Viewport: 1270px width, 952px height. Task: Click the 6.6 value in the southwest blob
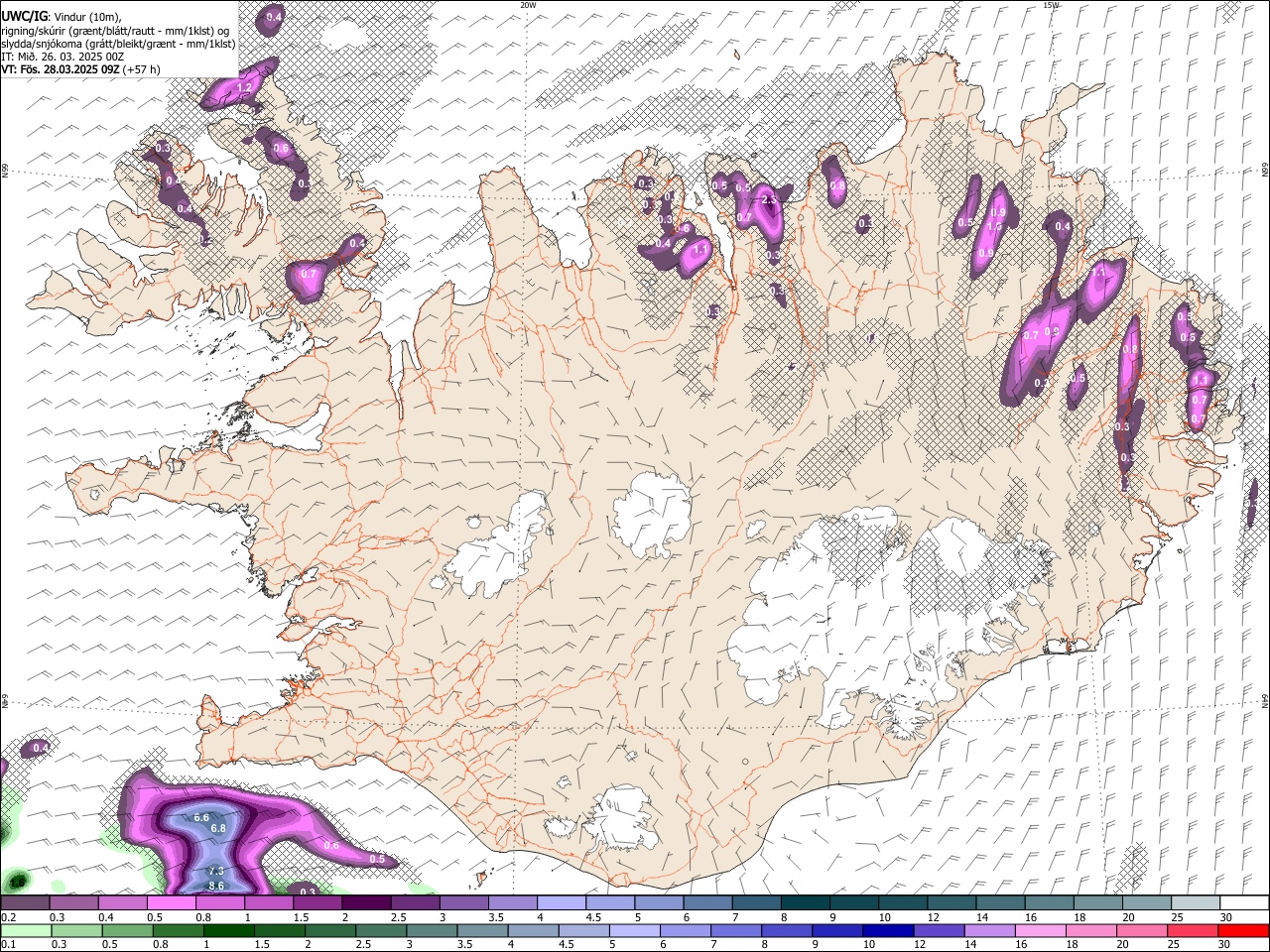pos(201,817)
